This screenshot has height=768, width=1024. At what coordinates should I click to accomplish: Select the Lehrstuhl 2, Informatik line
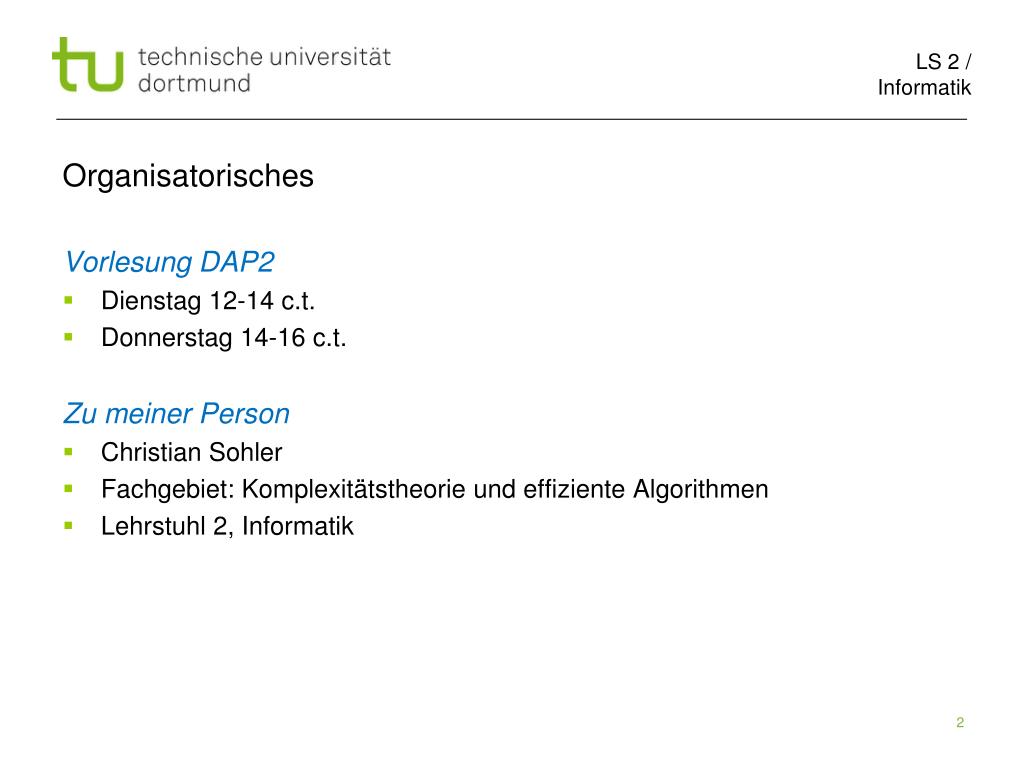227,526
